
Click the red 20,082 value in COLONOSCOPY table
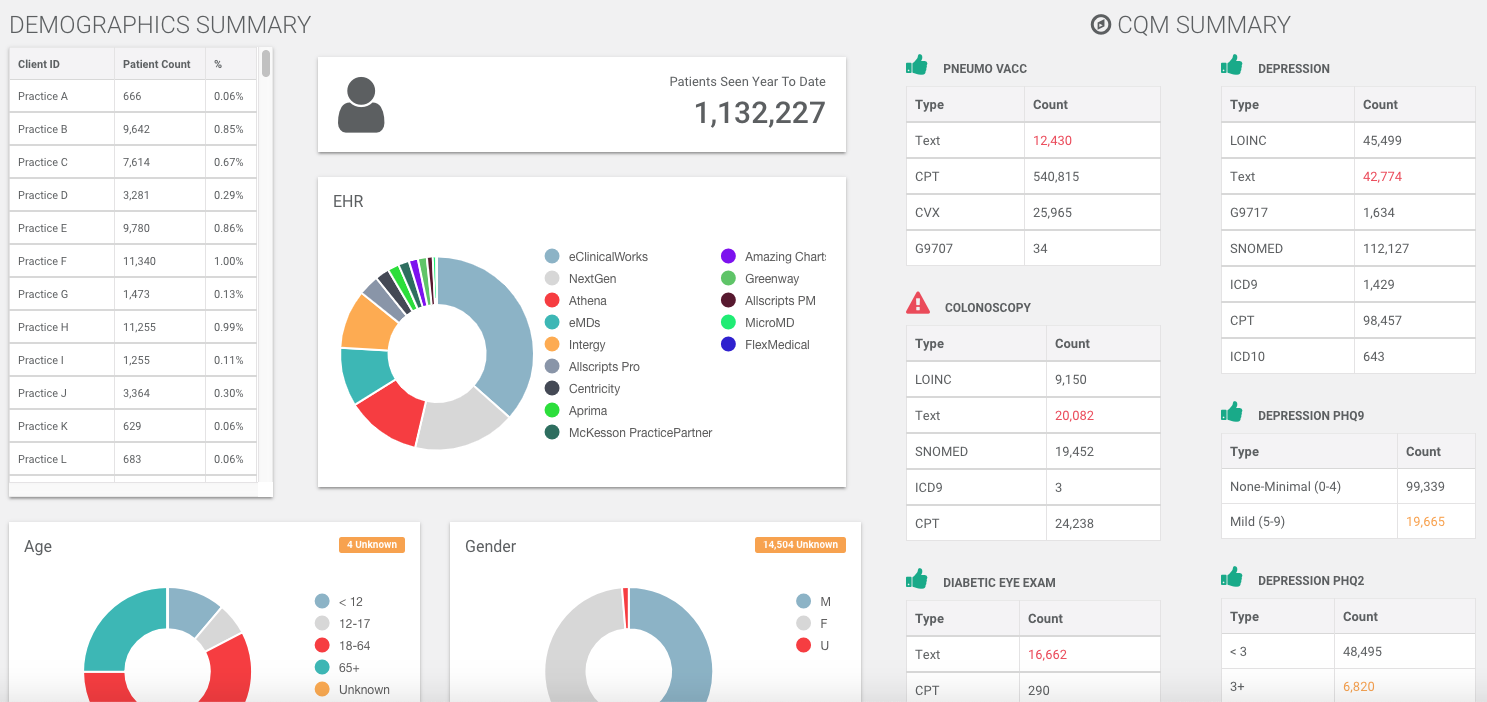1074,415
